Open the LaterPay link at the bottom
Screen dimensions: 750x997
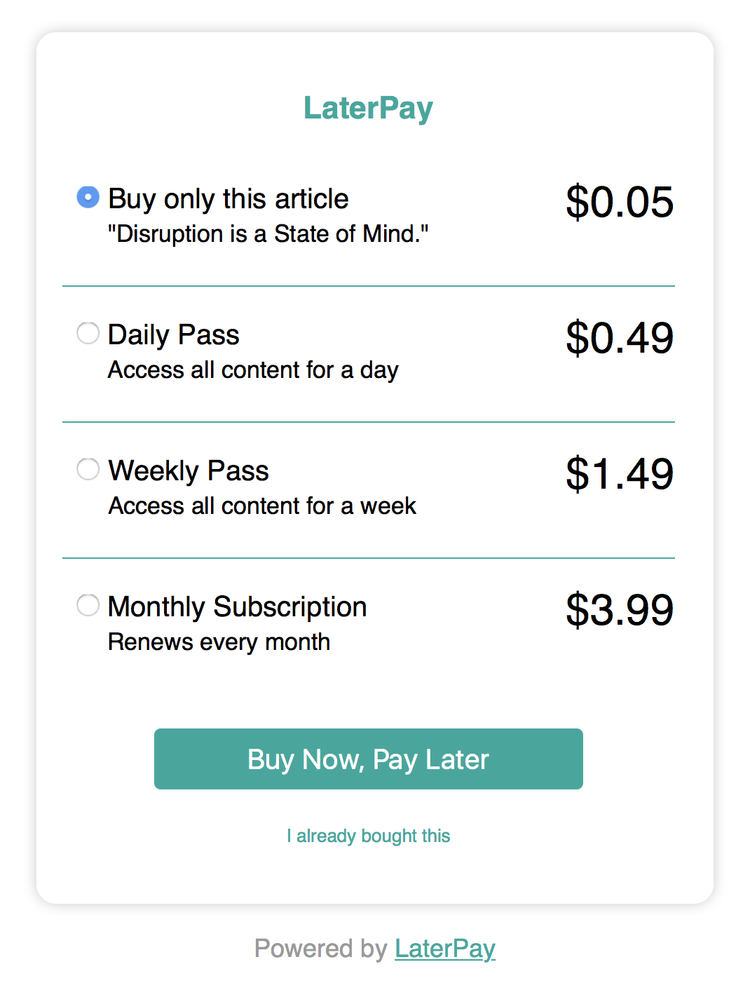(444, 948)
